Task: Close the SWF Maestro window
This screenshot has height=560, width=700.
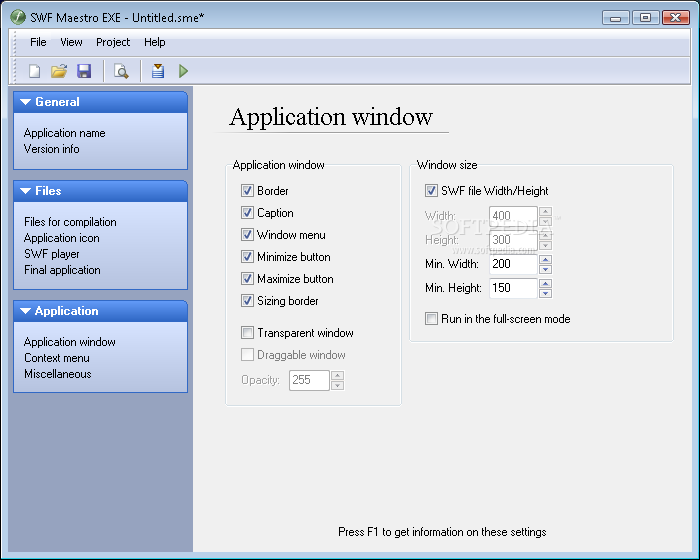Action: coord(676,18)
